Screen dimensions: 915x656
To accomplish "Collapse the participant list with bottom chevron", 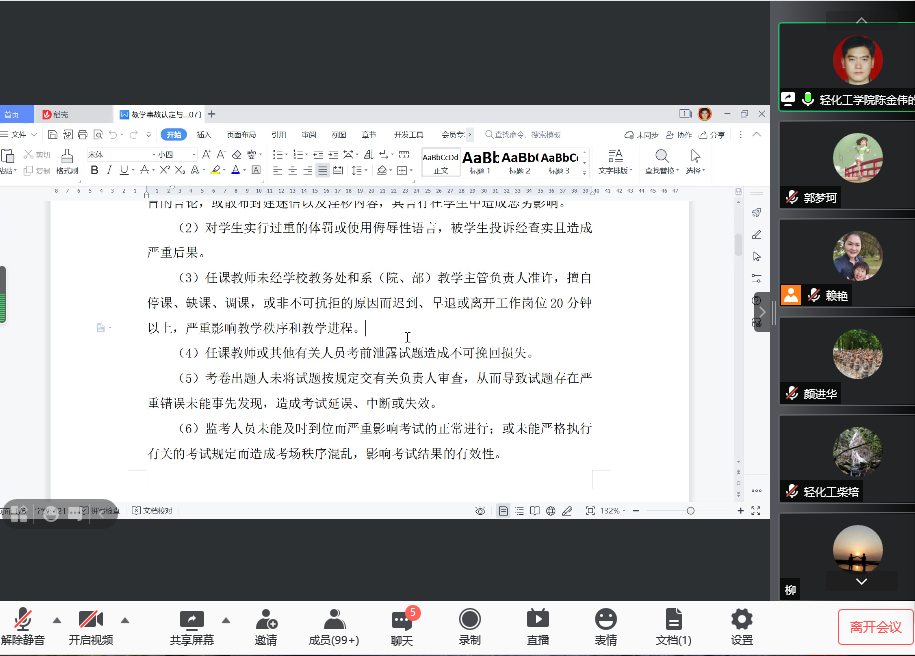I will click(x=862, y=581).
